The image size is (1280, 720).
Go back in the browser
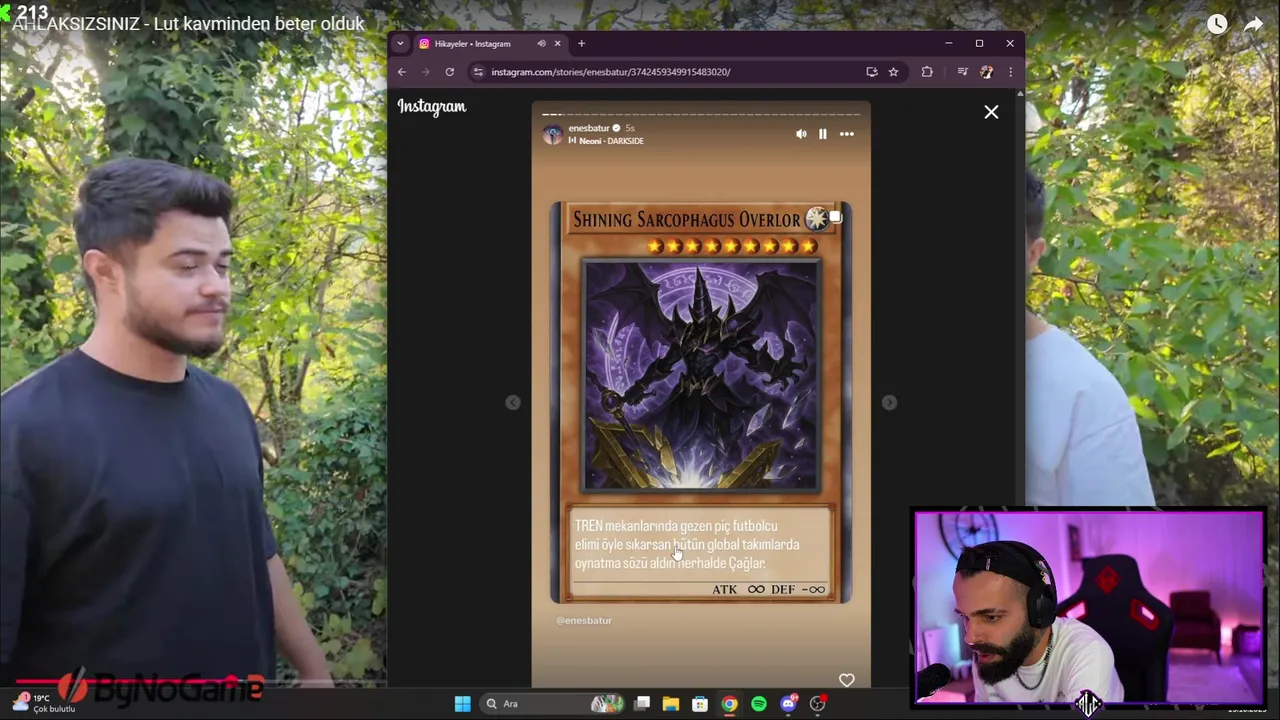point(402,72)
